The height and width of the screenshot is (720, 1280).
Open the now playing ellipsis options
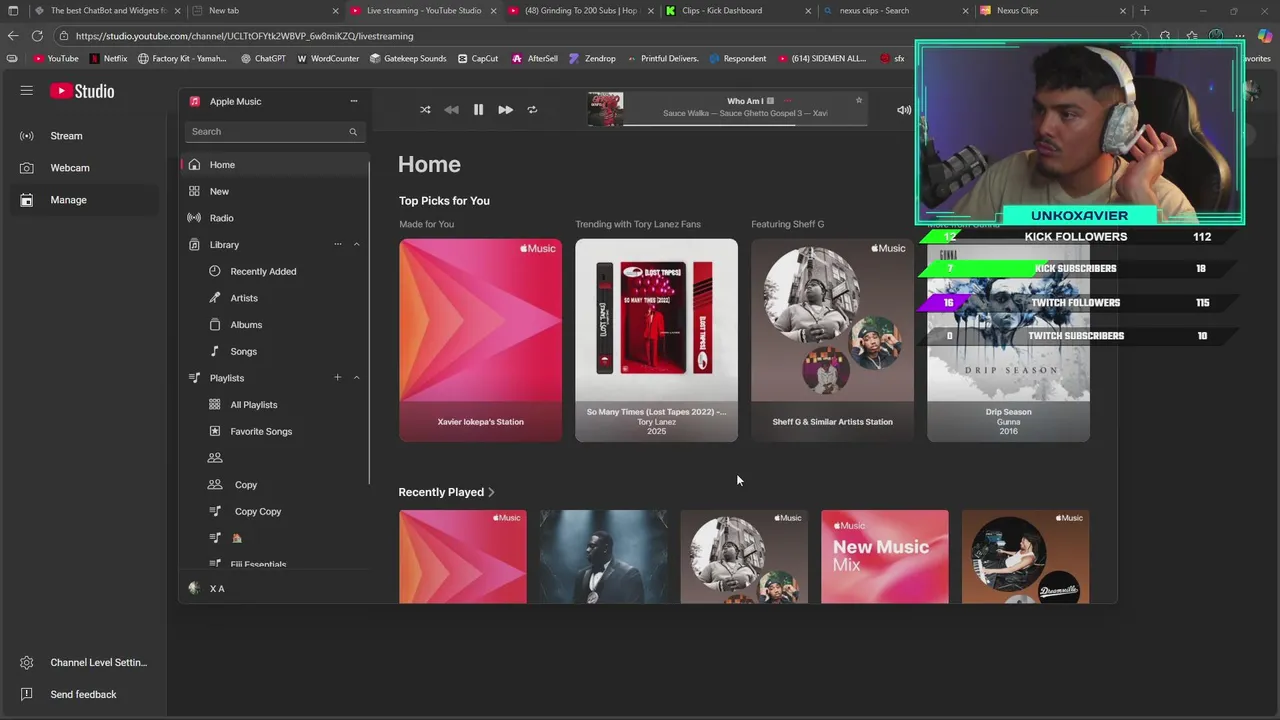(x=787, y=101)
